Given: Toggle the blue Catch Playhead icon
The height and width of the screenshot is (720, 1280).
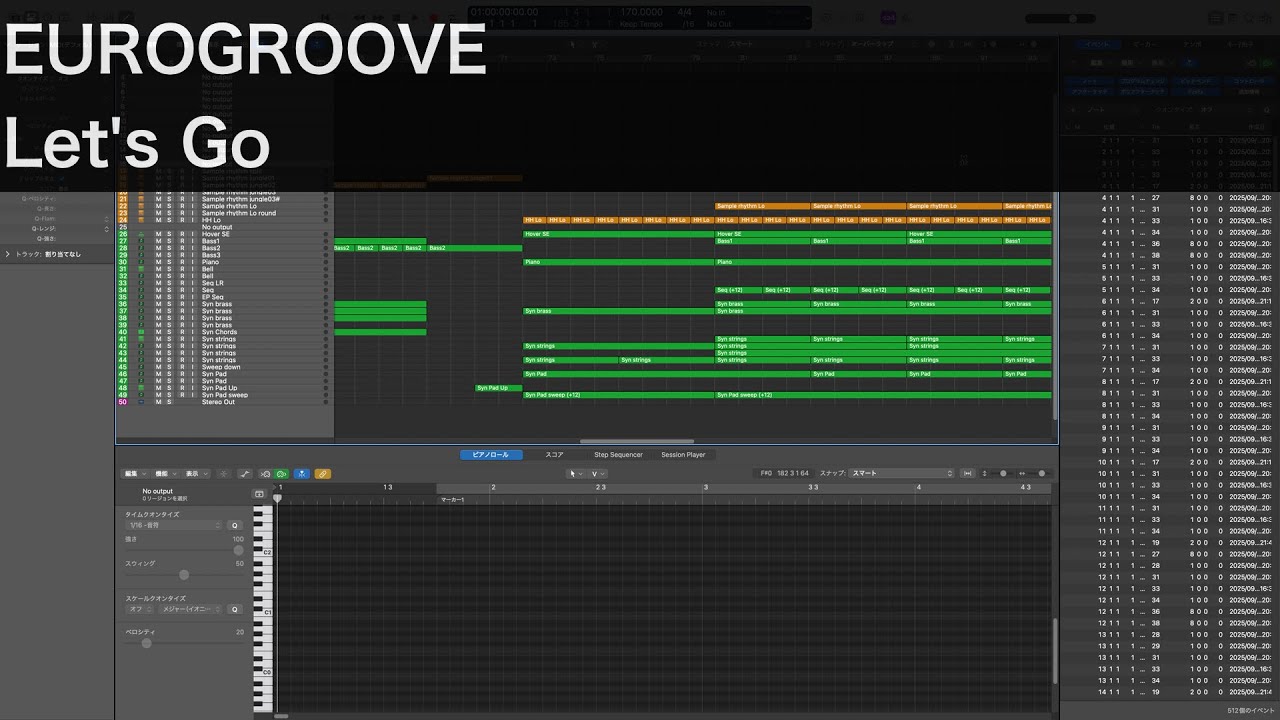Looking at the screenshot, I should (x=302, y=474).
